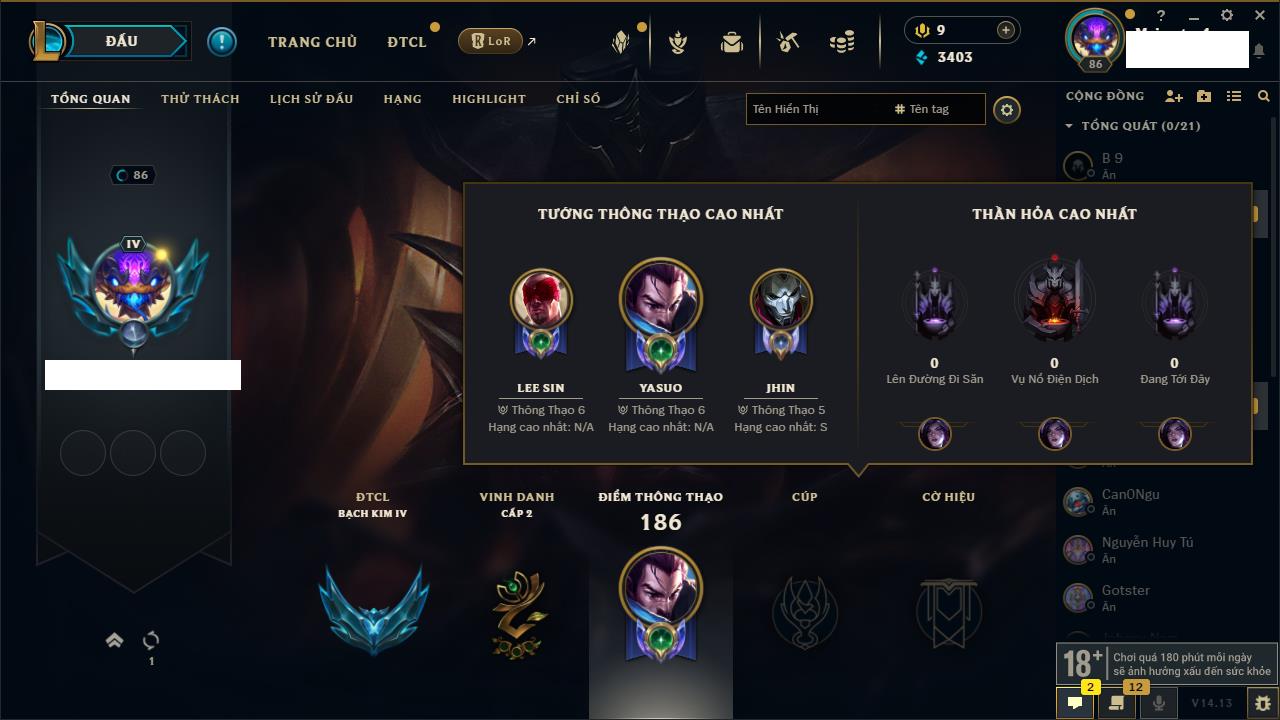1280x720 pixels.
Task: Open the Loot hextech crafting icon
Action: coord(788,42)
